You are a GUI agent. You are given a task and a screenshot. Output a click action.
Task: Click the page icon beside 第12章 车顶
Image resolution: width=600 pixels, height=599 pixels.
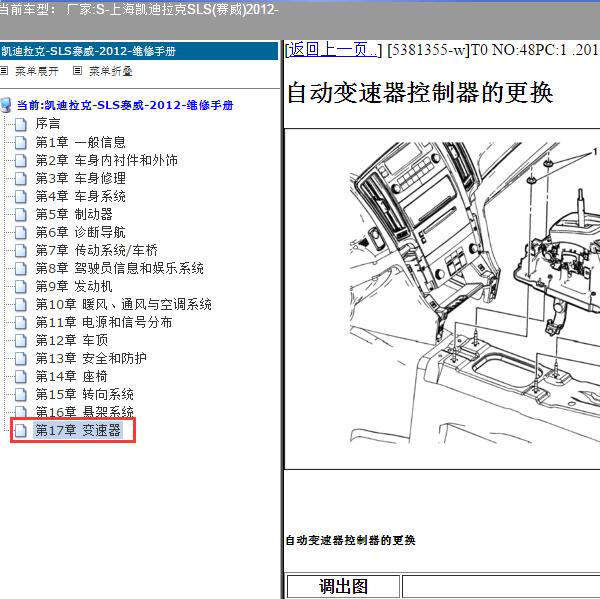coord(21,340)
